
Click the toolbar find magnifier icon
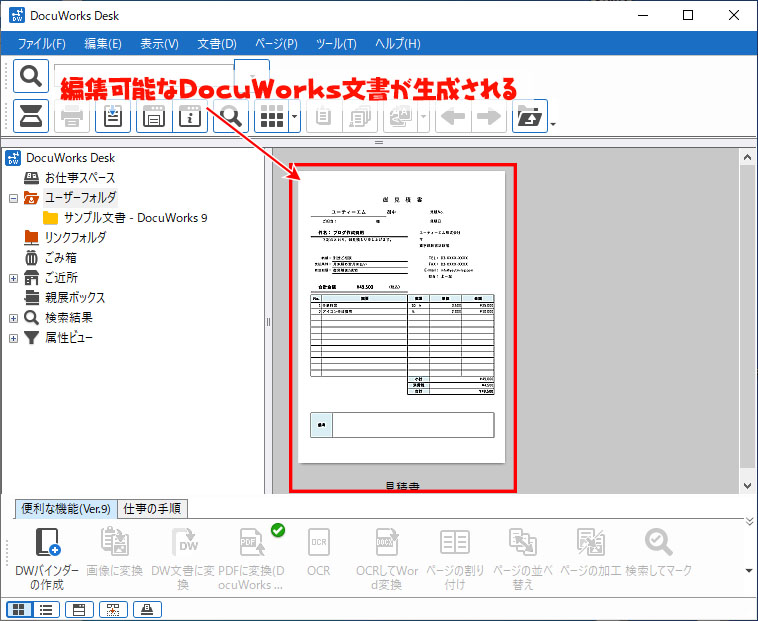pos(231,116)
